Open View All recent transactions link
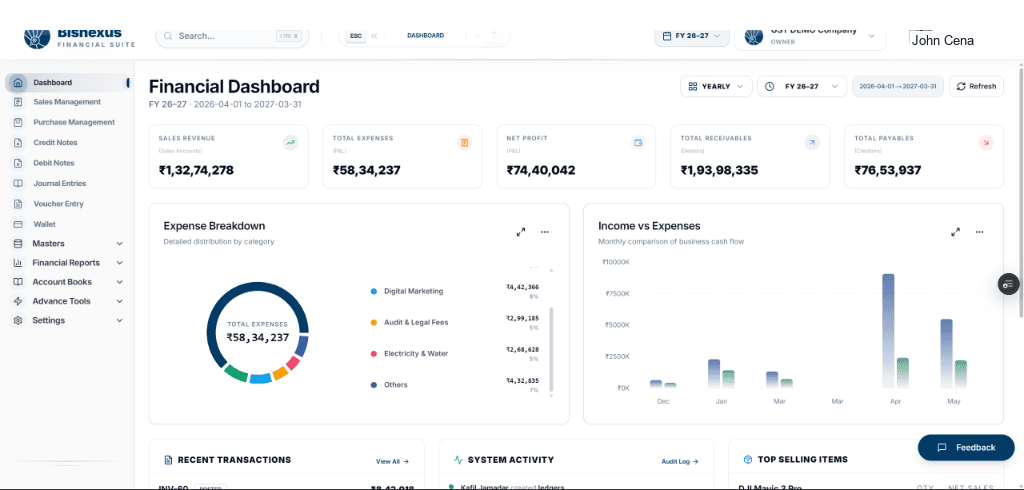This screenshot has width=1024, height=490. pos(392,461)
